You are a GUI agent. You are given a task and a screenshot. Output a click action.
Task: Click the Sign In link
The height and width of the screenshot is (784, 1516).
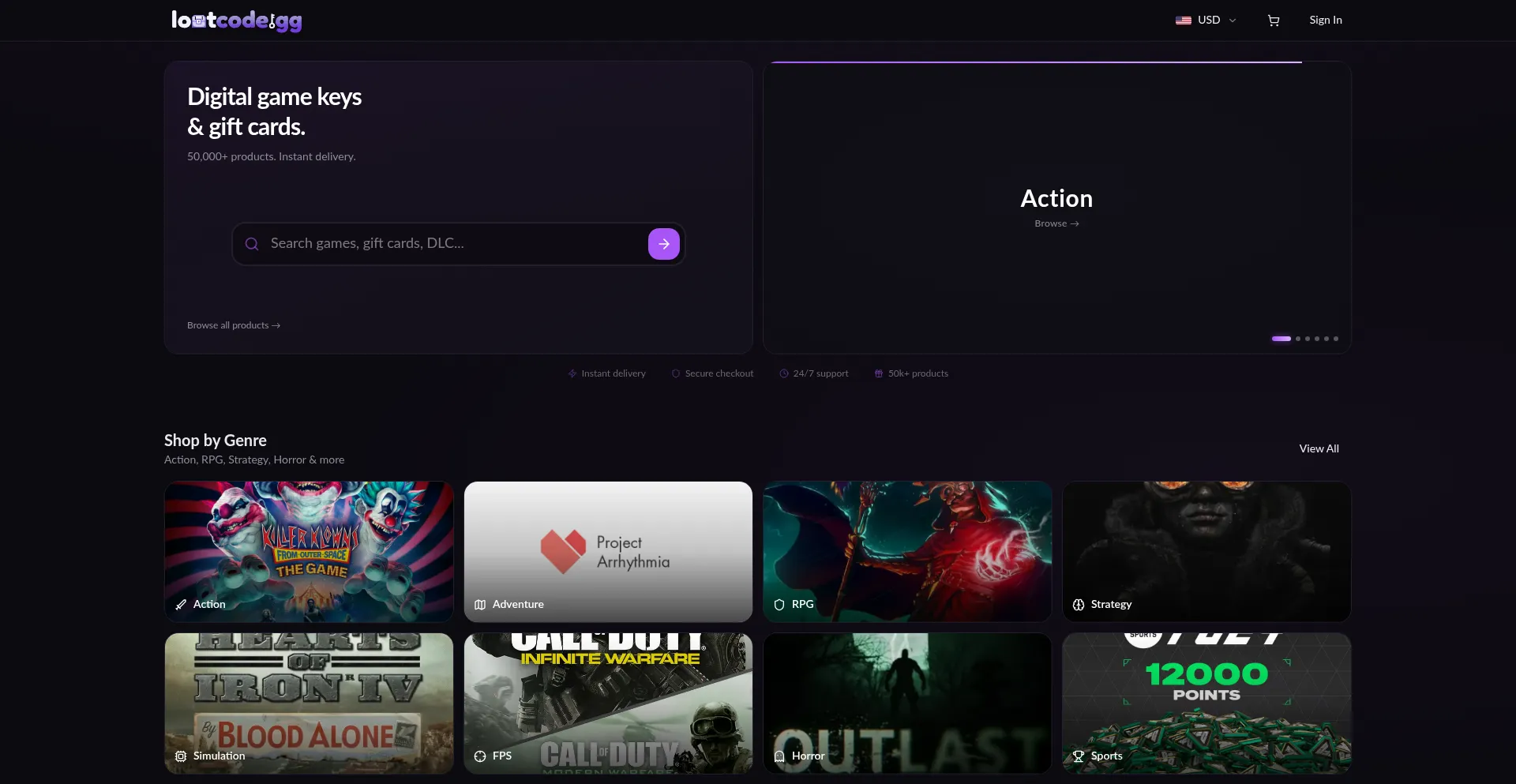1326,21
